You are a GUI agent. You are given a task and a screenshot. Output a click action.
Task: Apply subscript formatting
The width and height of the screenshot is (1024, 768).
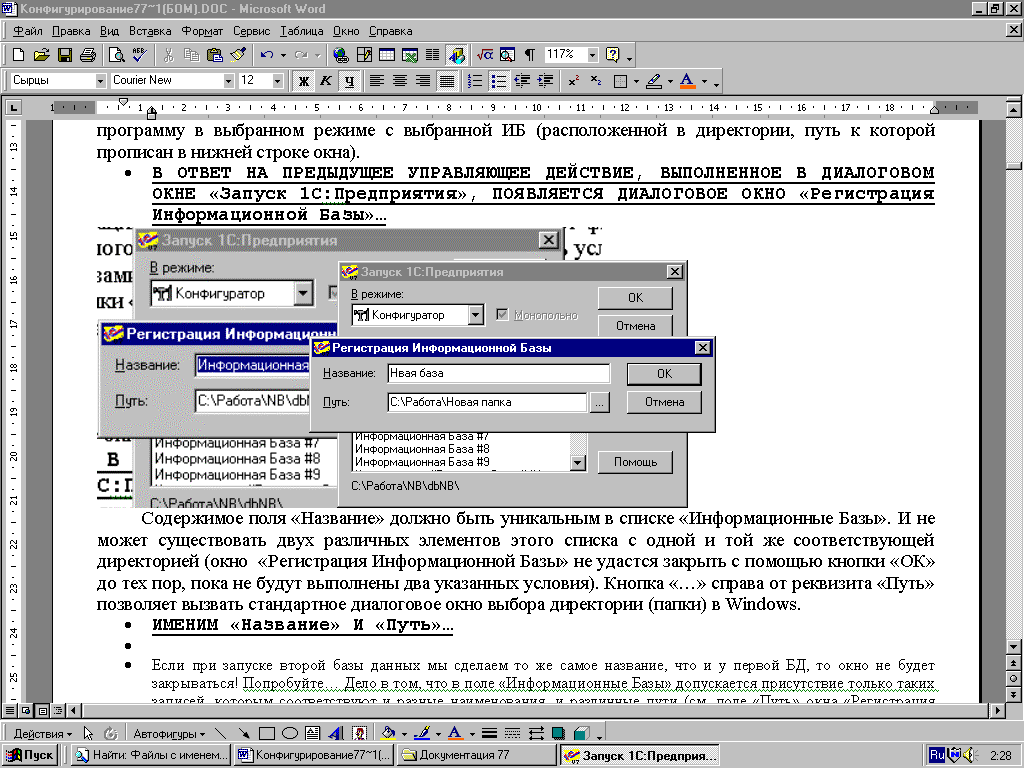pyautogui.click(x=596, y=81)
